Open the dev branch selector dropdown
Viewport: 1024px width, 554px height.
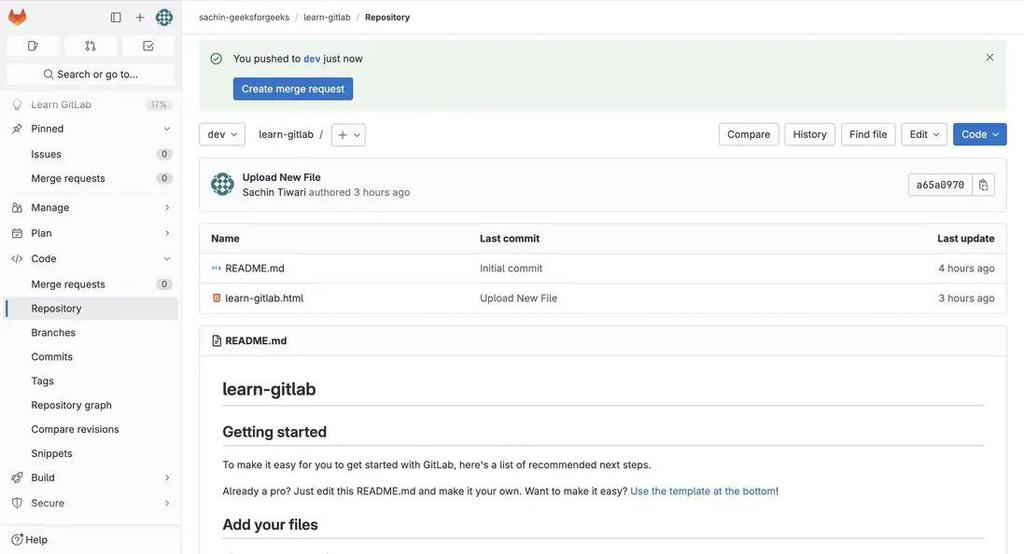point(222,134)
